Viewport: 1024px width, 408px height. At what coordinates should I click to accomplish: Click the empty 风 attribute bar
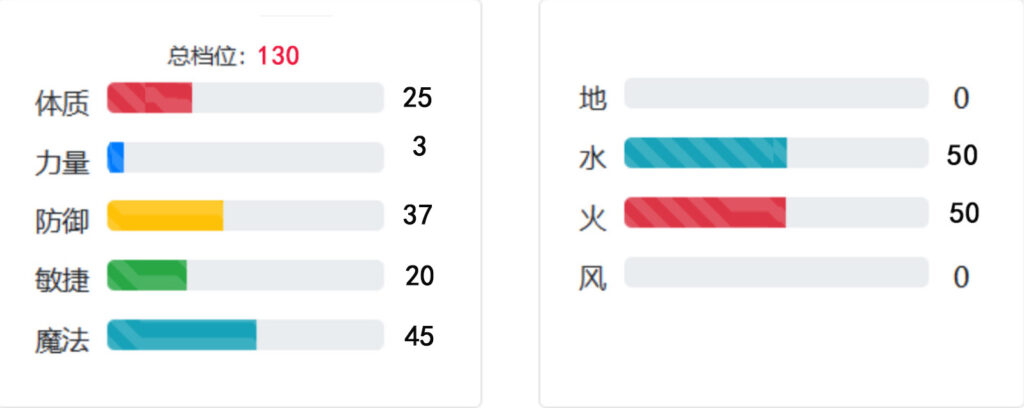[776, 272]
